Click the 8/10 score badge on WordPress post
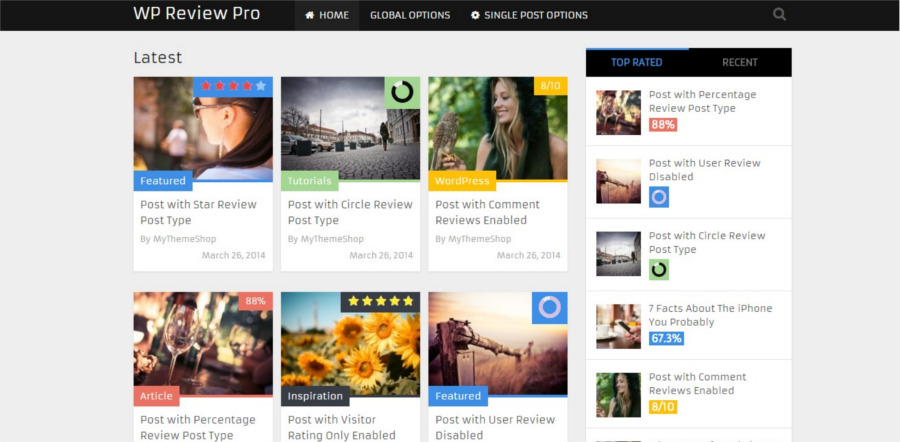Image resolution: width=900 pixels, height=442 pixels. [x=550, y=87]
